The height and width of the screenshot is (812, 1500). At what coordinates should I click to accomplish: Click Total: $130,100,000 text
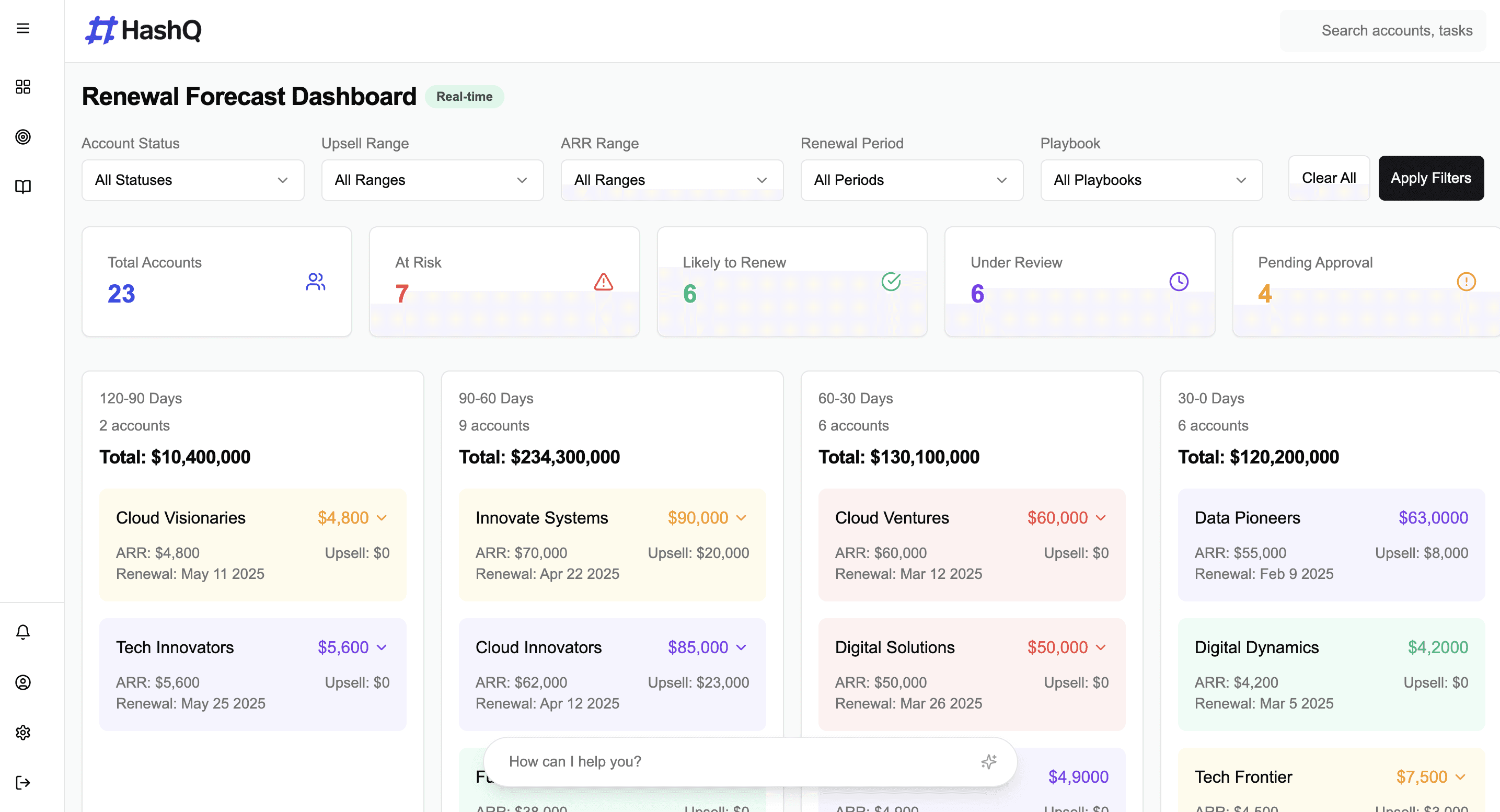pos(898,457)
